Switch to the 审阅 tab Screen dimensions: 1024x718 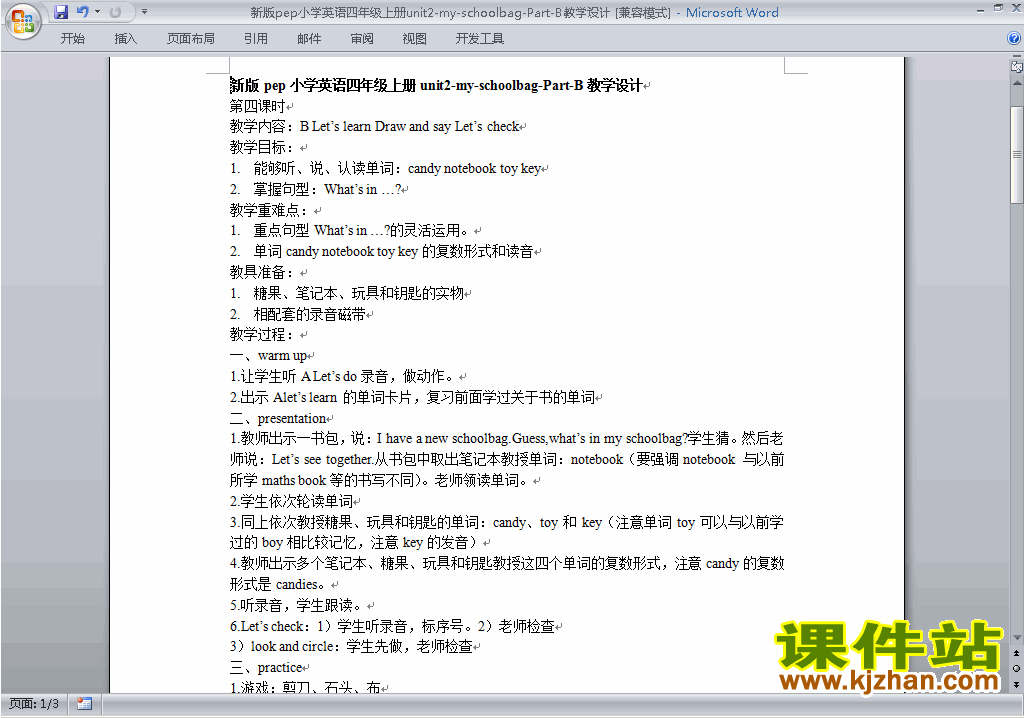[x=362, y=39]
